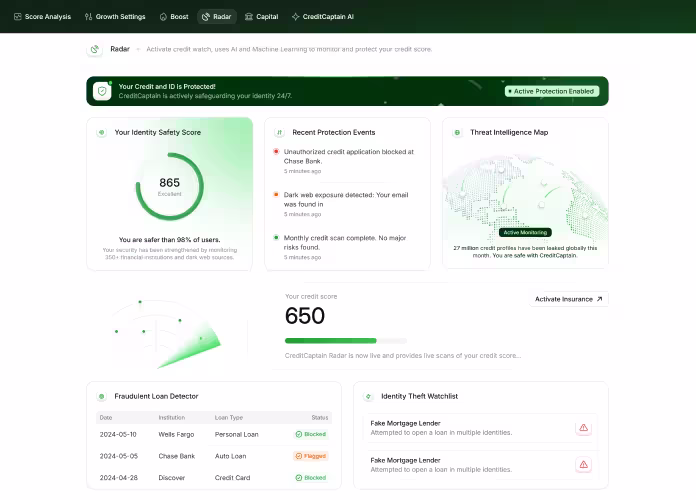Viewport: 696px width, 500px height.
Task: Open the Score Analysis tab
Action: pyautogui.click(x=42, y=16)
